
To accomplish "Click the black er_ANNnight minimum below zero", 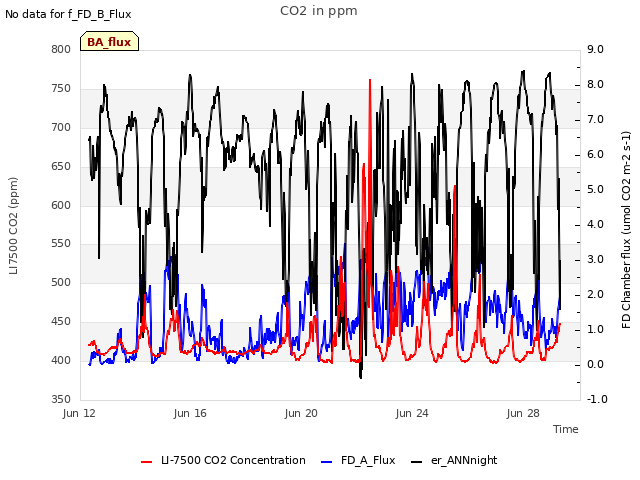I will coord(360,377).
